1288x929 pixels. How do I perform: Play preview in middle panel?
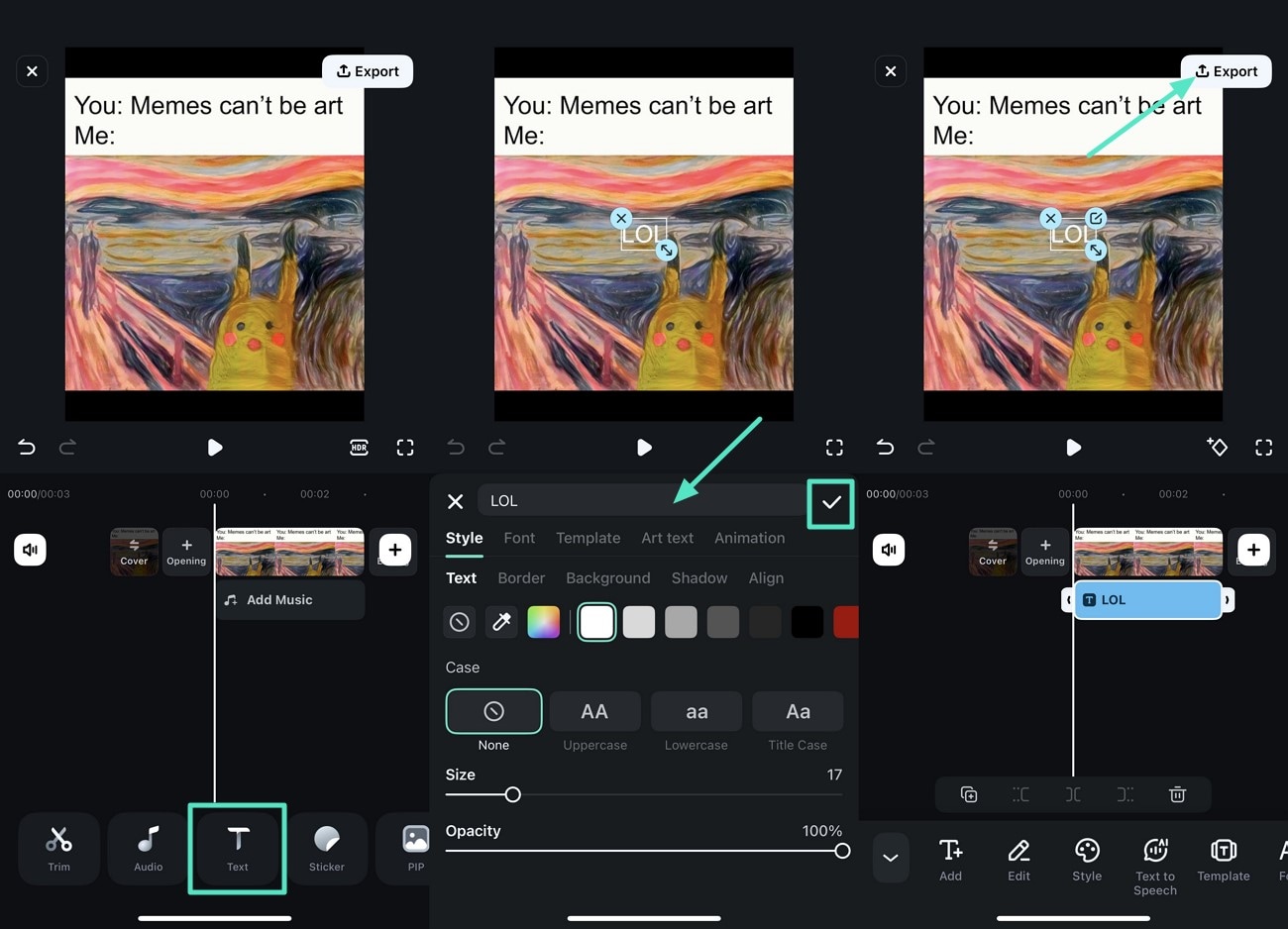(644, 448)
